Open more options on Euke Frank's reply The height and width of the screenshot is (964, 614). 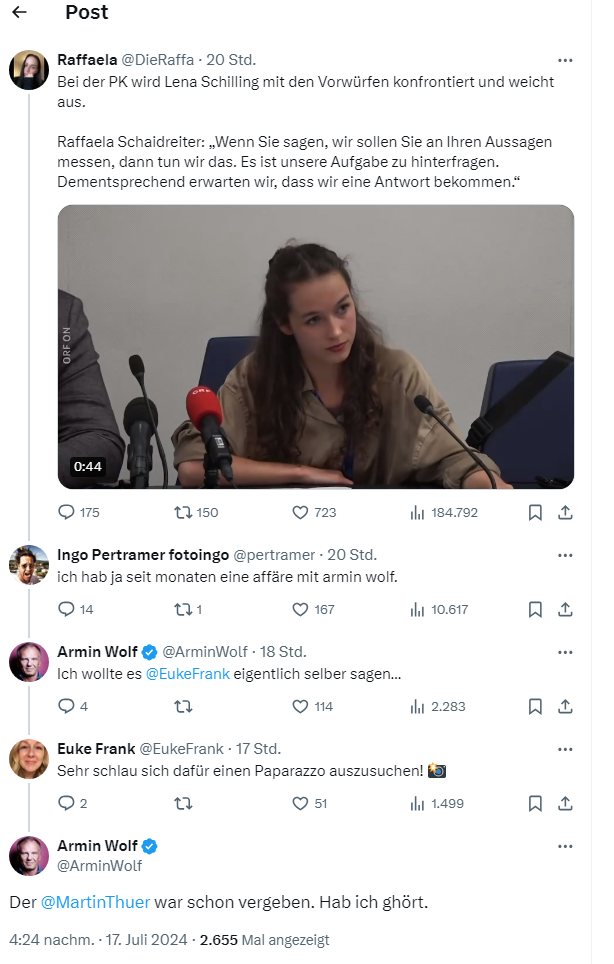[x=565, y=748]
